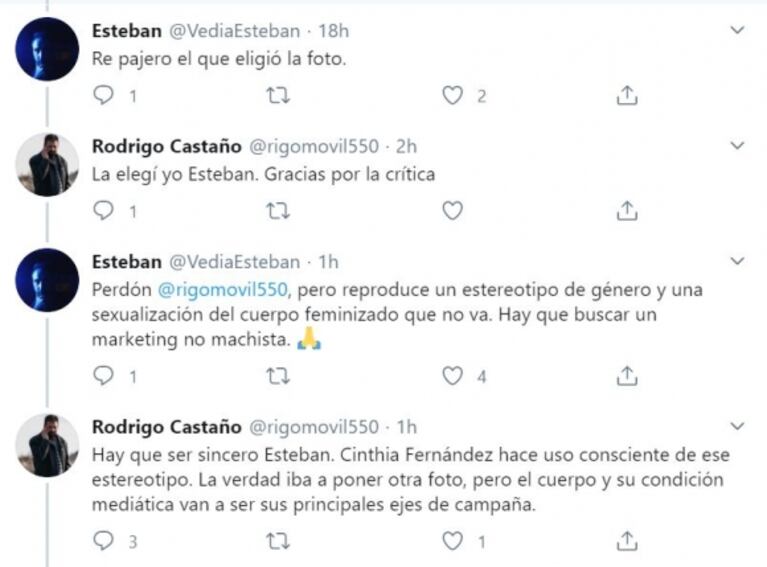767x567 pixels.
Task: Open more options on Esteban's first tweet
Action: (x=738, y=31)
